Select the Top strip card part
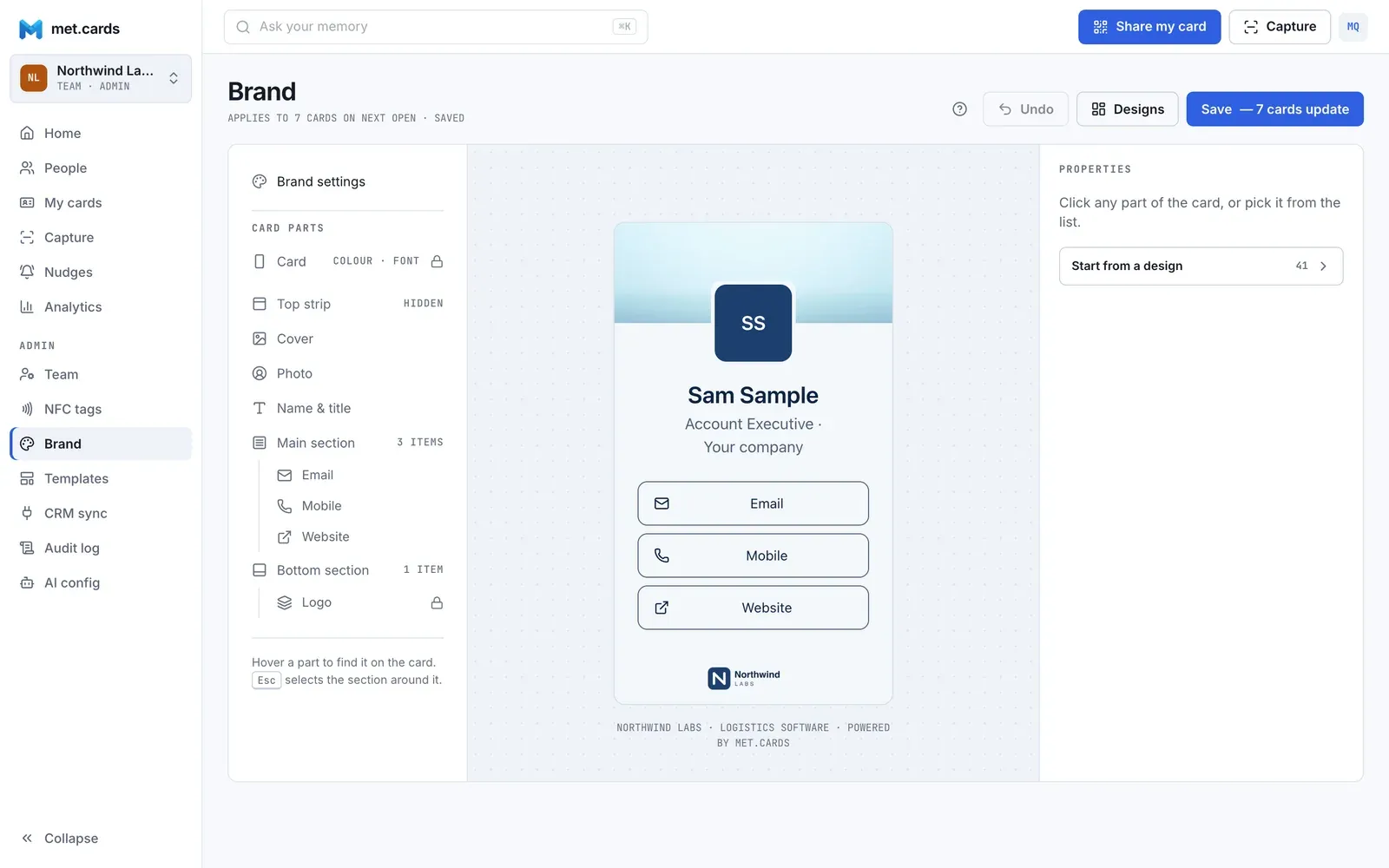Image resolution: width=1389 pixels, height=868 pixels. (x=347, y=304)
